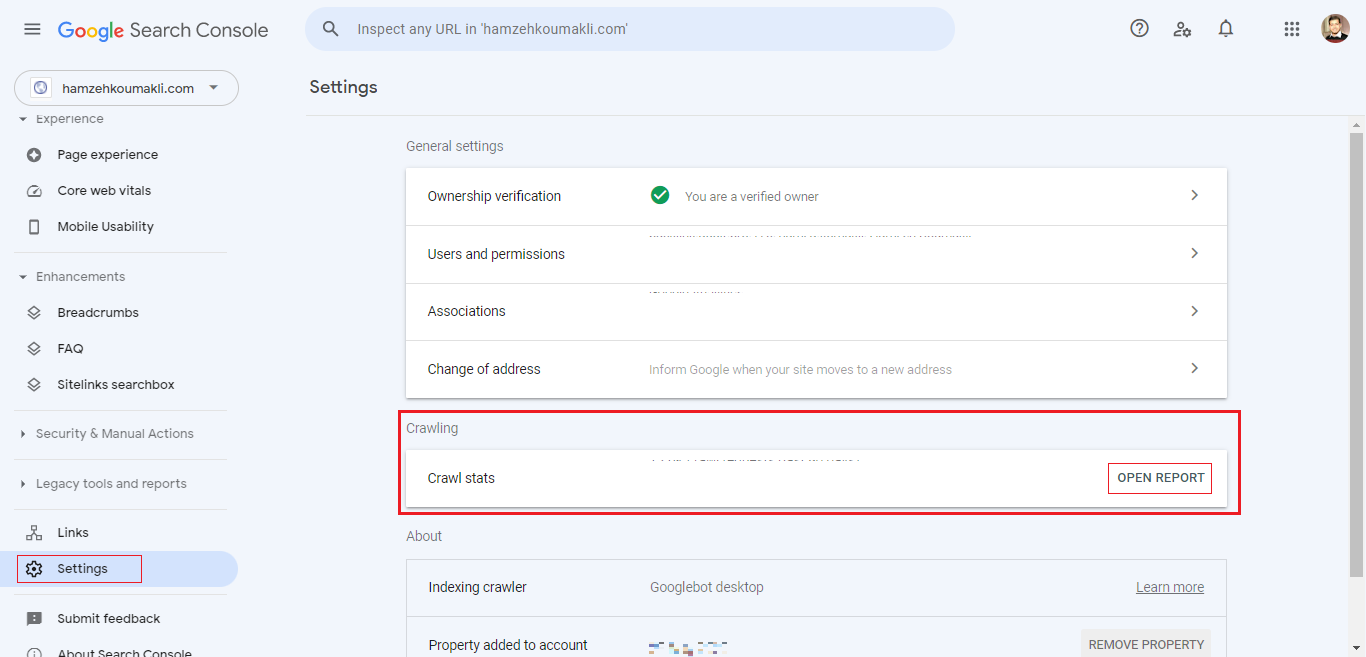This screenshot has height=657, width=1366.
Task: Open the user settings icon in header
Action: [1182, 29]
